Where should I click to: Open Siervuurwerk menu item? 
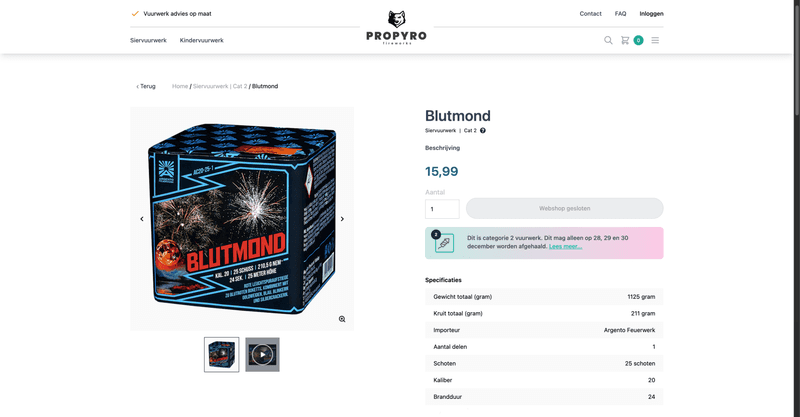pos(148,40)
